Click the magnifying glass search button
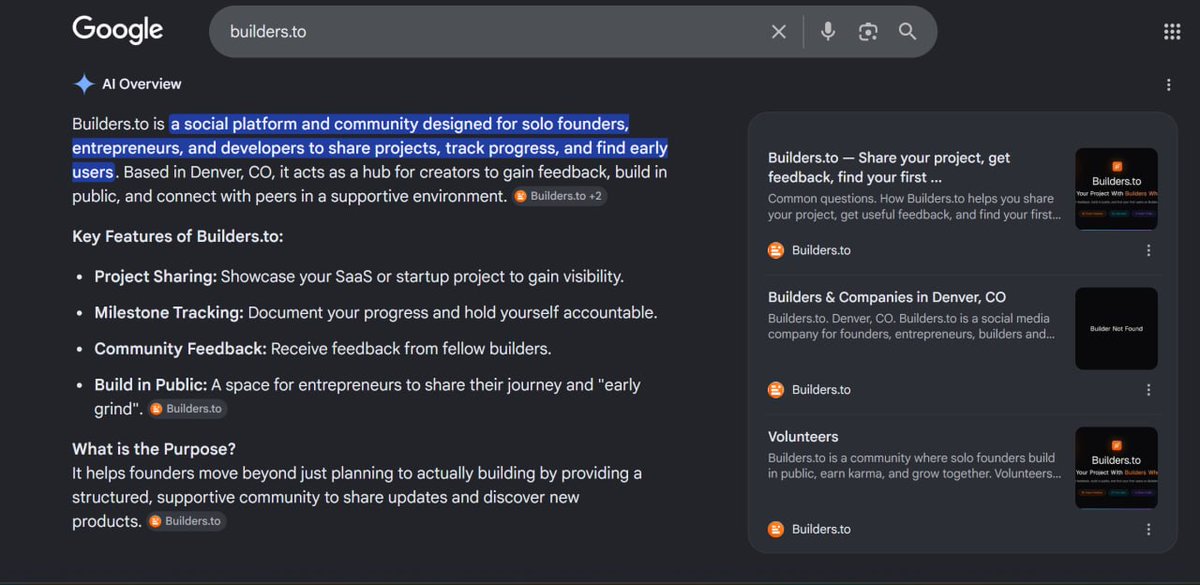 [907, 32]
